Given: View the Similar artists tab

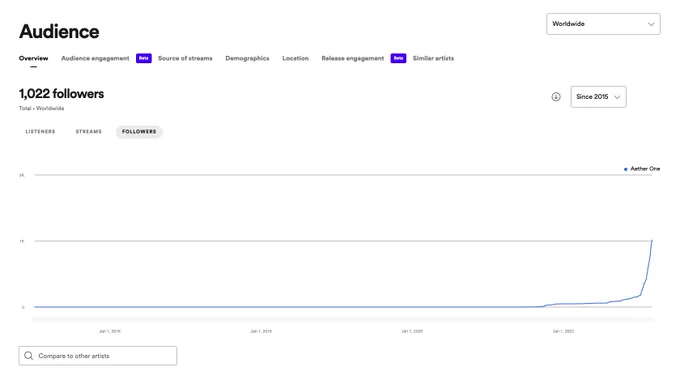Looking at the screenshot, I should coord(433,58).
